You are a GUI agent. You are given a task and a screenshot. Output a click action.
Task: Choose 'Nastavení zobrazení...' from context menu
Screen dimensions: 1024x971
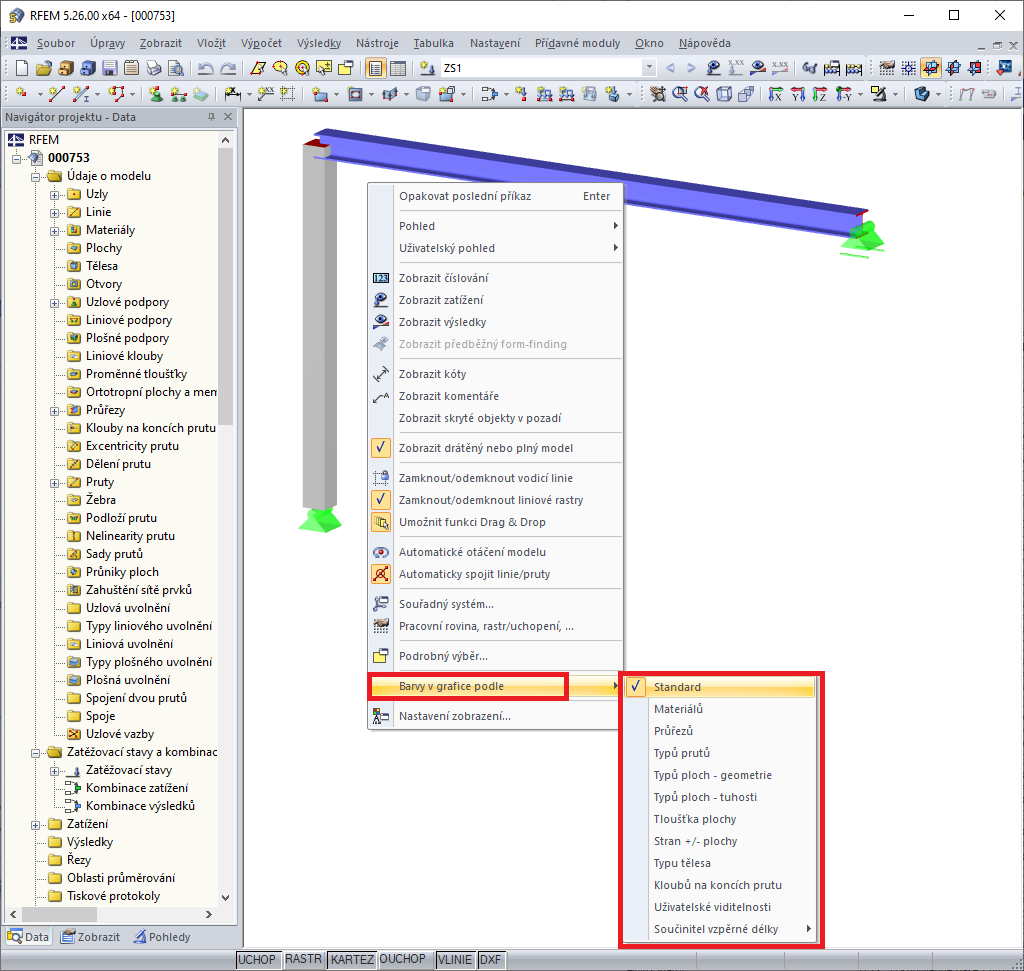tap(494, 716)
